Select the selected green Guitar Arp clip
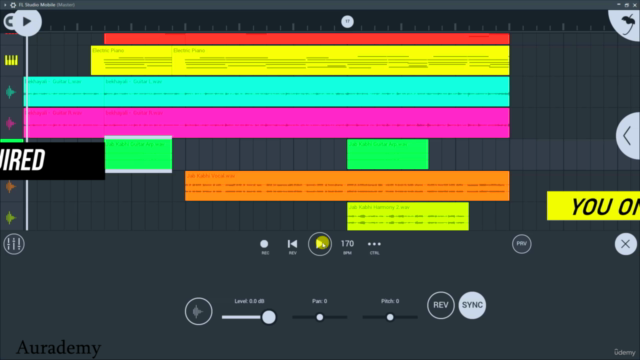Image resolution: width=640 pixels, height=360 pixels. 138,154
